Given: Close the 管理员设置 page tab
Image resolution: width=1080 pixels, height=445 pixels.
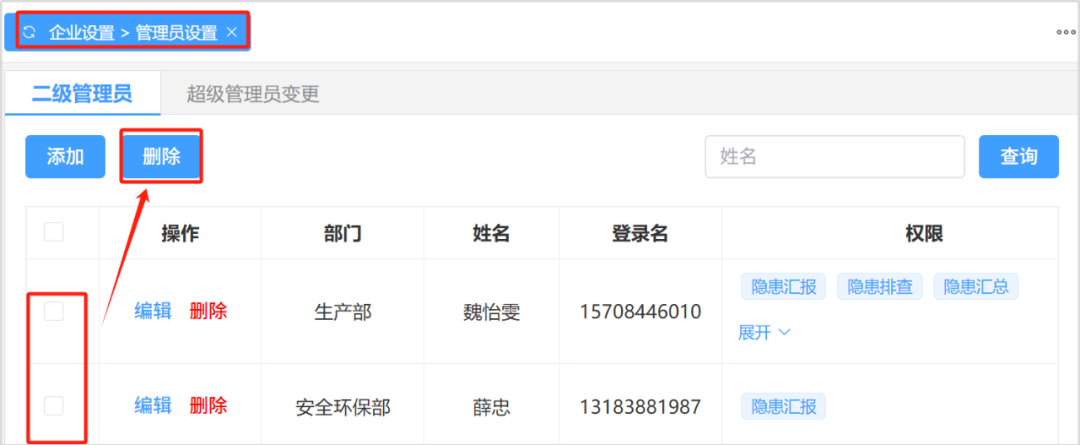Looking at the screenshot, I should click(x=232, y=32).
